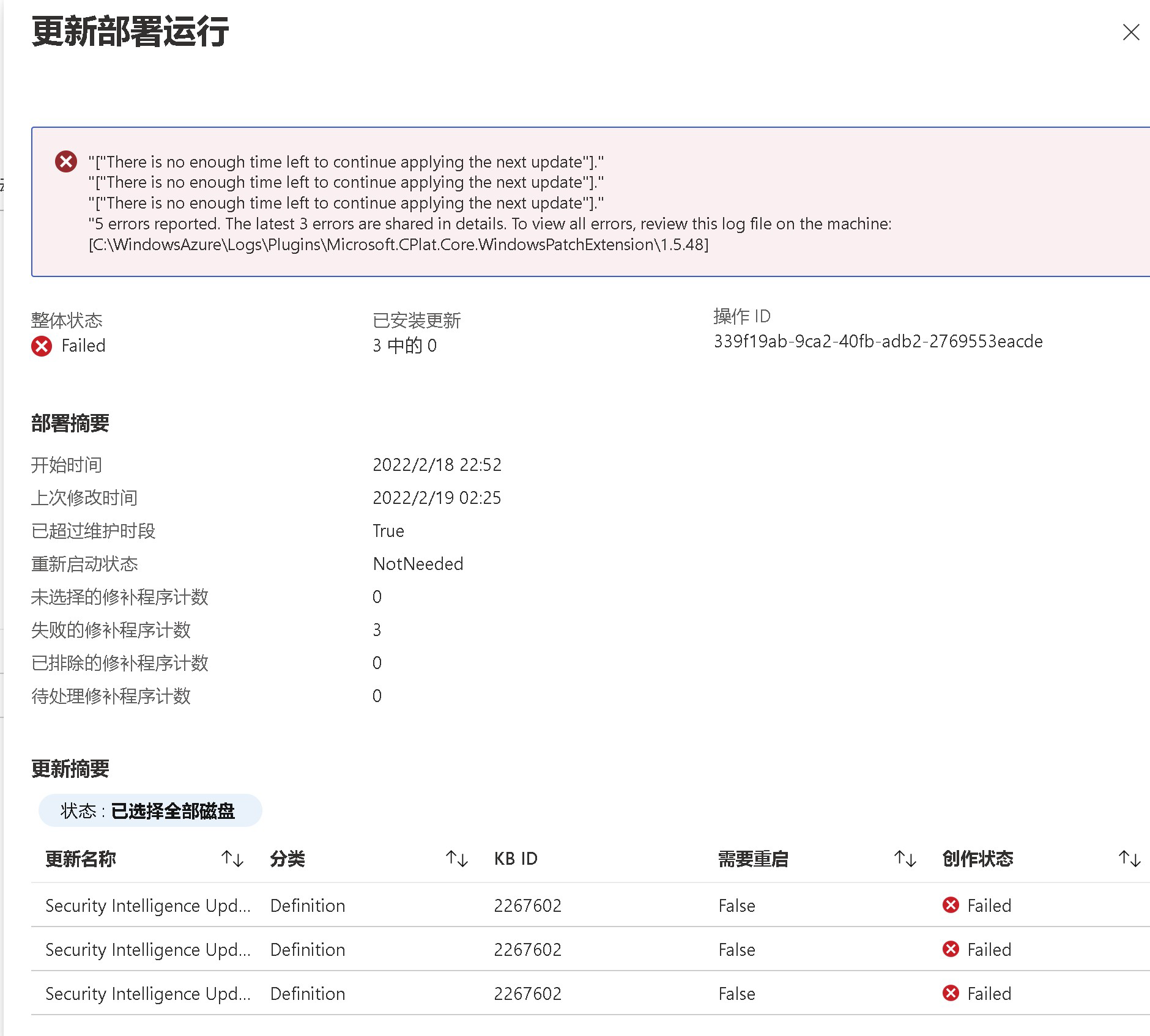Click KB ID 2267602 in first row

pyautogui.click(x=527, y=905)
